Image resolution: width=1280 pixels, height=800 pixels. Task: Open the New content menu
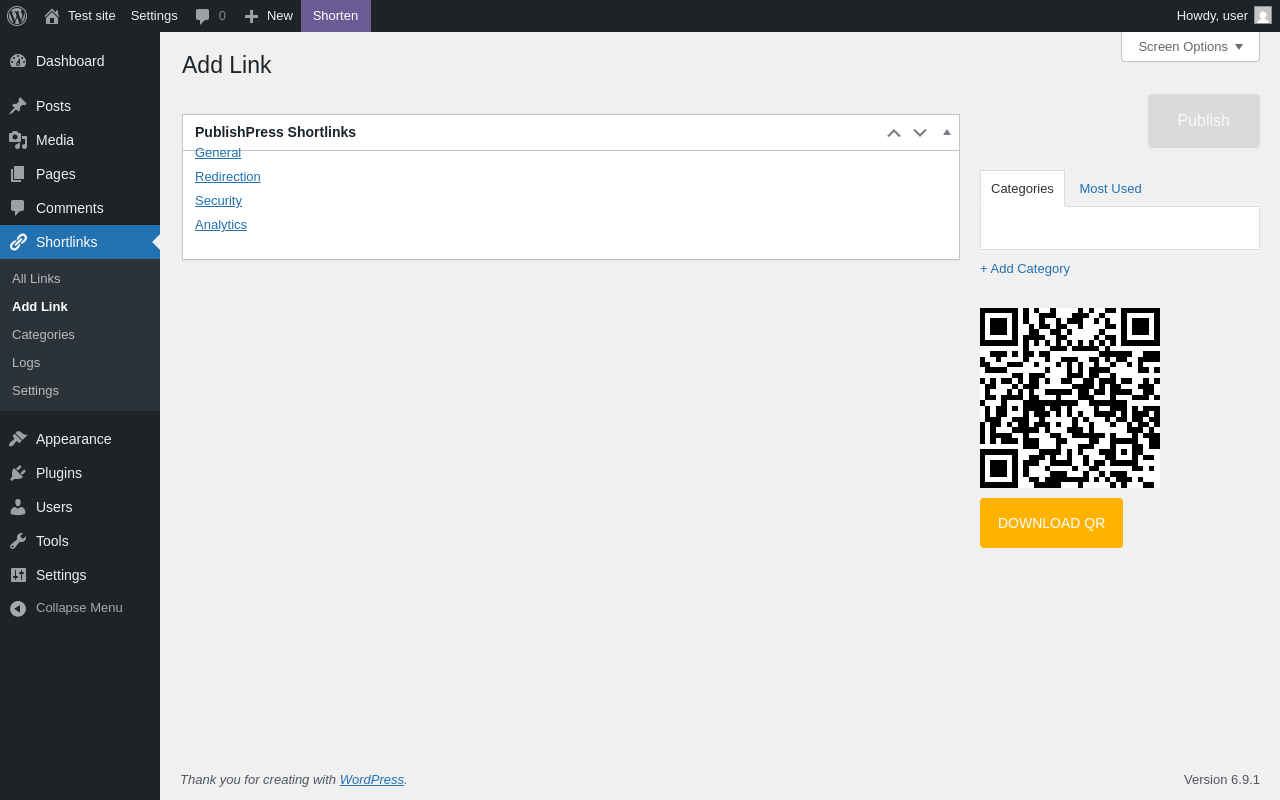pyautogui.click(x=268, y=16)
